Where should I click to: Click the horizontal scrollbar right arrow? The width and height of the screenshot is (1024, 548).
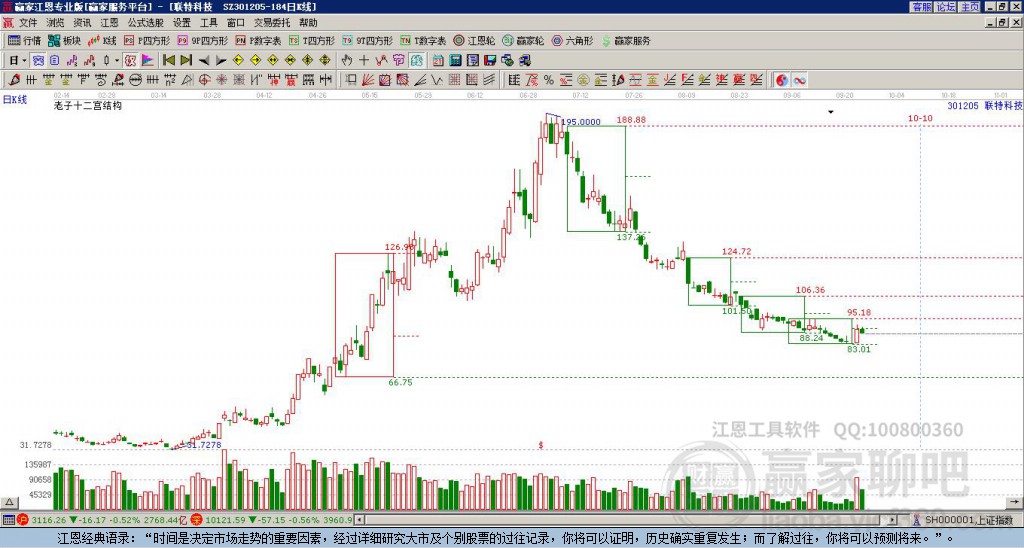(893, 520)
